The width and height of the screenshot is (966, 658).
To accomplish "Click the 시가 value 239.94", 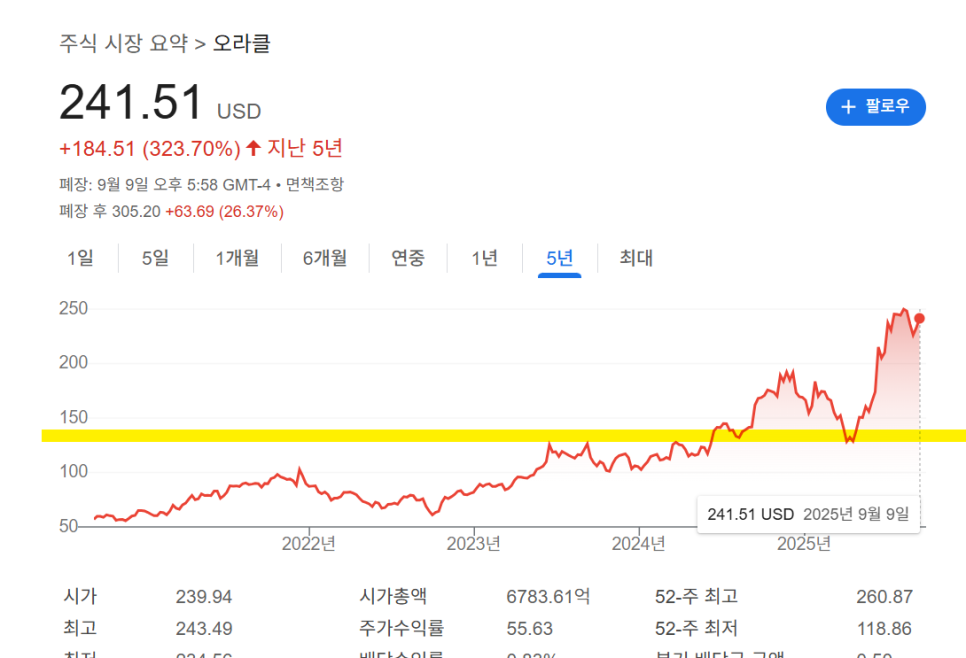I will click(x=204, y=596).
